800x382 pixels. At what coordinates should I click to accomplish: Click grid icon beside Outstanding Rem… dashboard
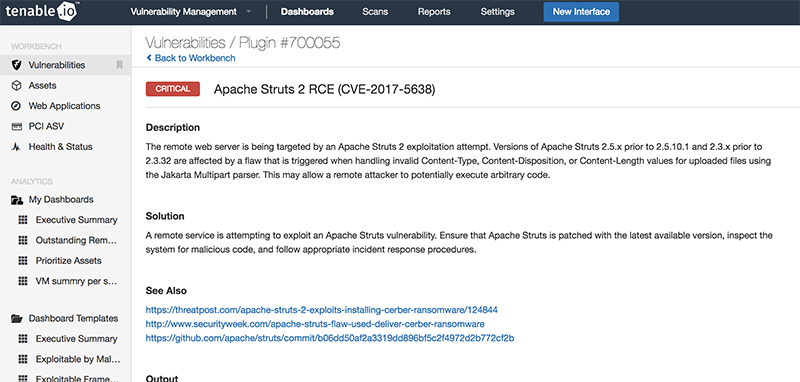pos(22,240)
